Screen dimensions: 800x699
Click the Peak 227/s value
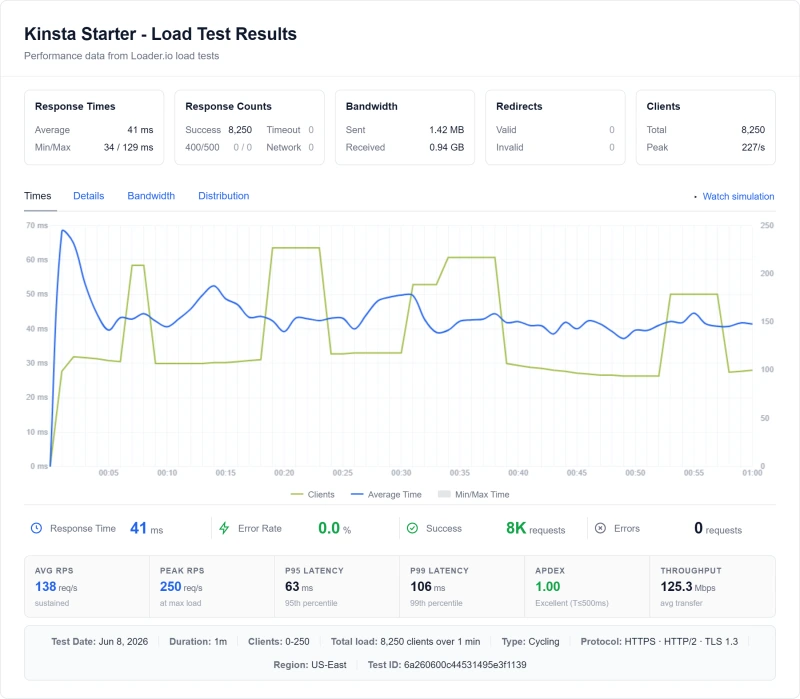pyautogui.click(x=753, y=147)
